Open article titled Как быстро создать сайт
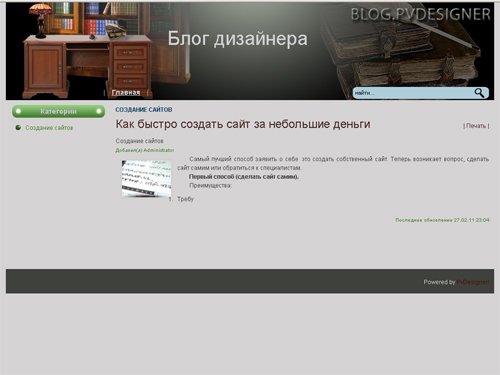This screenshot has width=500, height=375. pyautogui.click(x=243, y=124)
